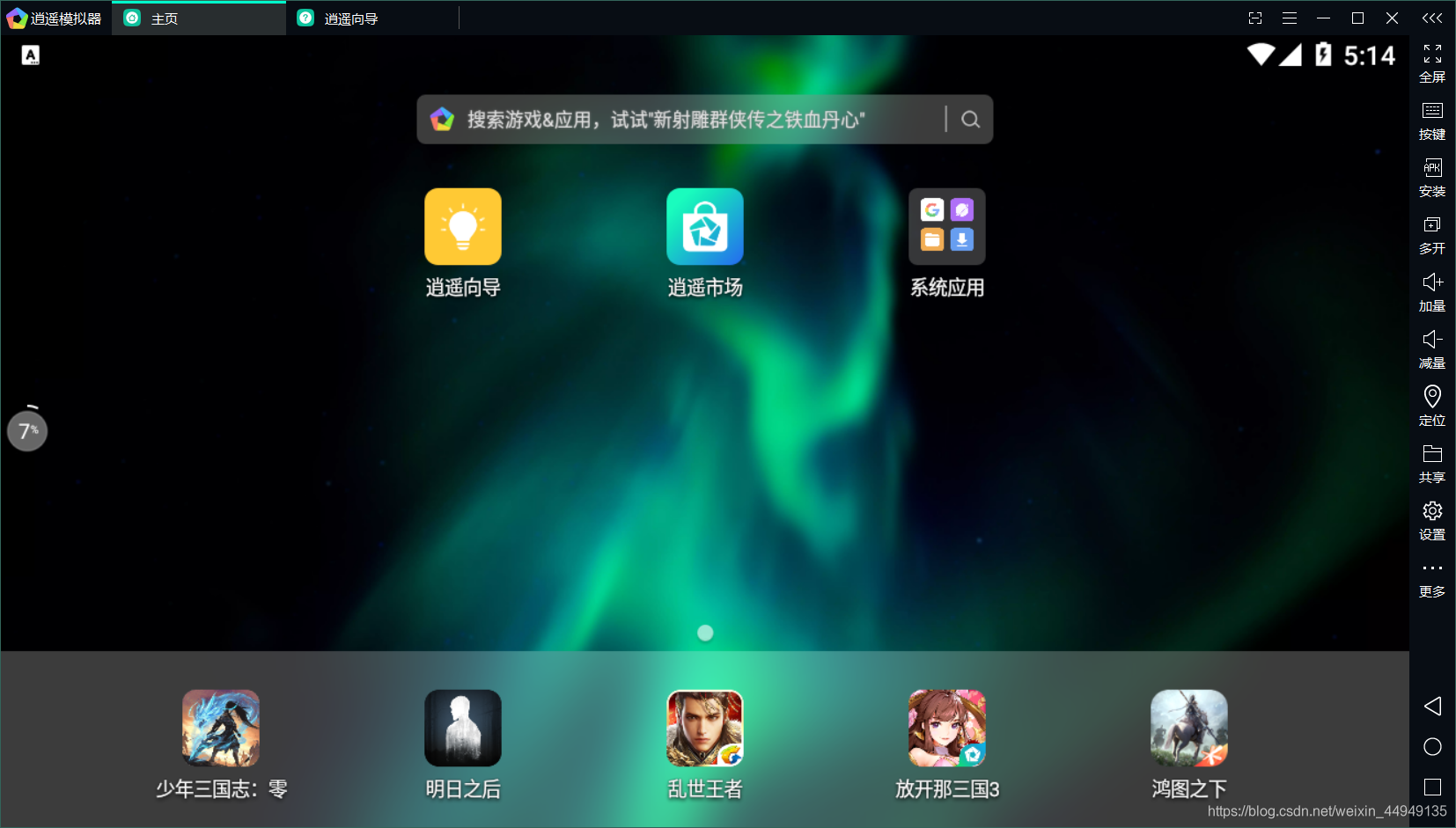Switch to the 主页 tab
This screenshot has width=1456, height=828.
[199, 18]
